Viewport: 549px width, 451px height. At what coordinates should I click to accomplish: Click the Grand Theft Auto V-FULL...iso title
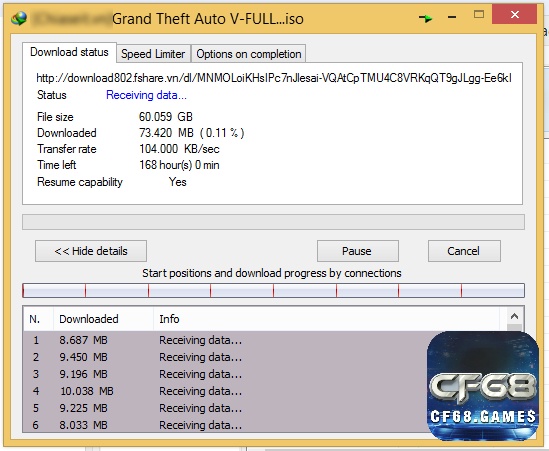(x=208, y=19)
